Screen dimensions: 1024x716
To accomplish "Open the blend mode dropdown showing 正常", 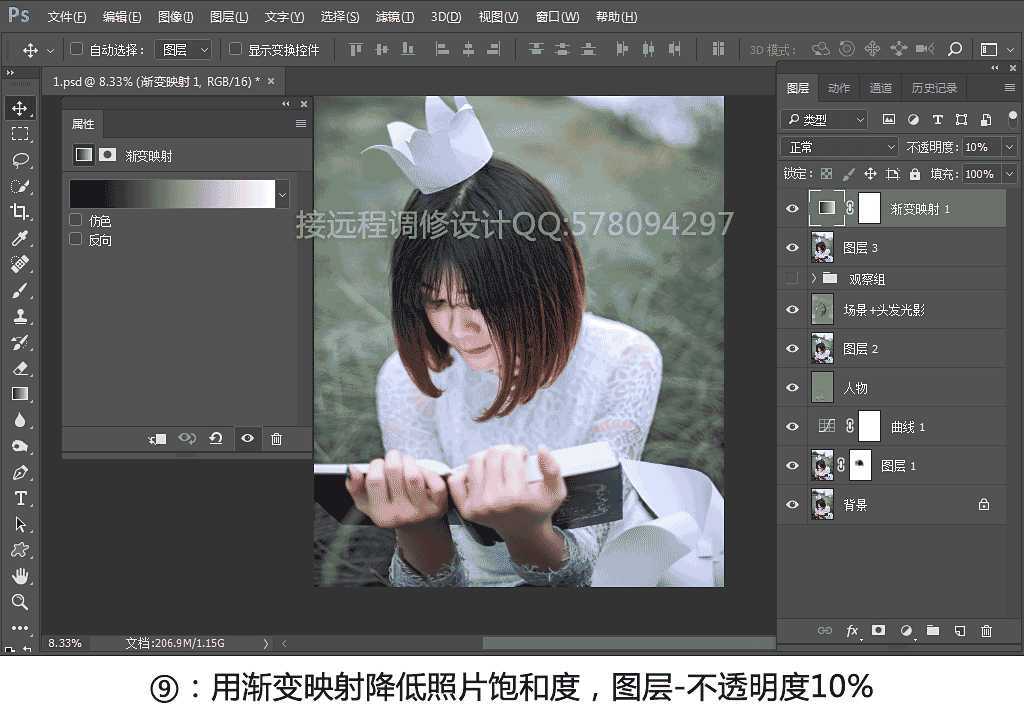I will click(x=838, y=146).
